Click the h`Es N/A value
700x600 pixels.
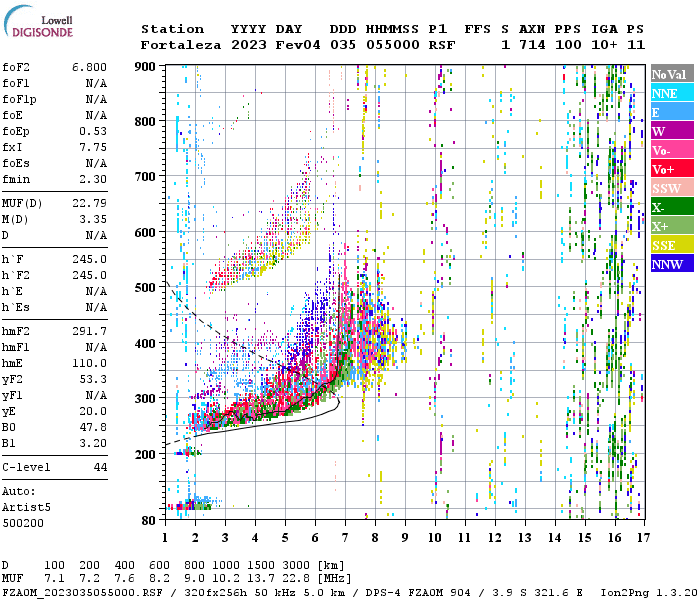[96, 308]
